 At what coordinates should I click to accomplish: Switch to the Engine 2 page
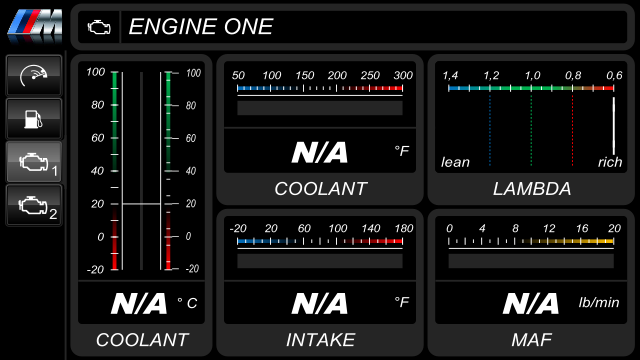coord(34,205)
